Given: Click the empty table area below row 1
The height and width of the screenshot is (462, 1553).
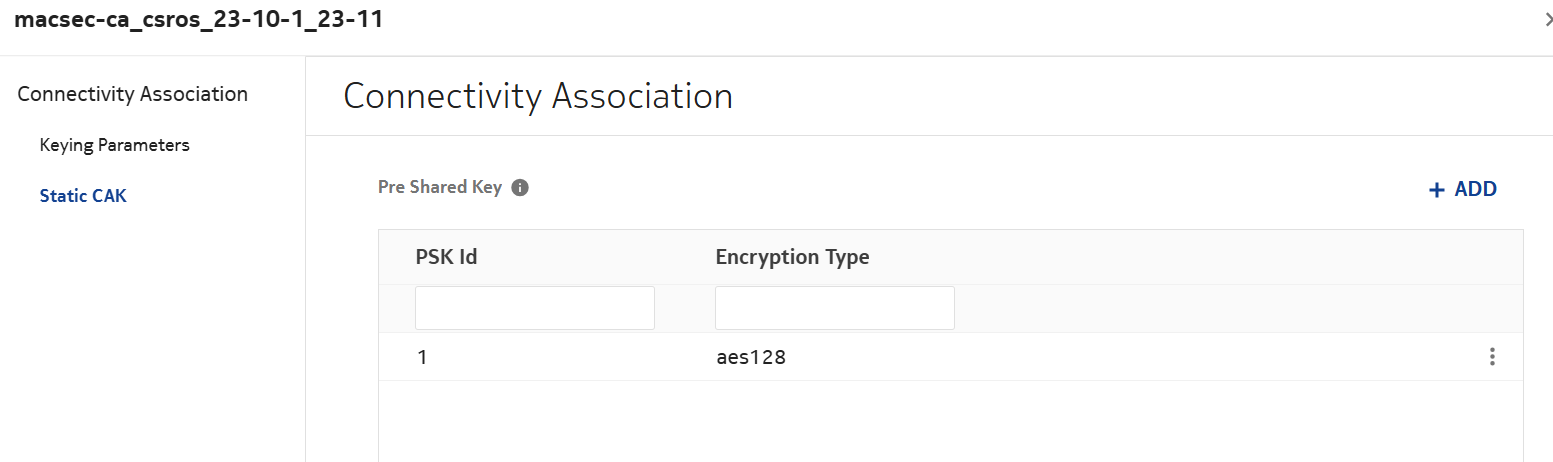Looking at the screenshot, I should click(950, 420).
